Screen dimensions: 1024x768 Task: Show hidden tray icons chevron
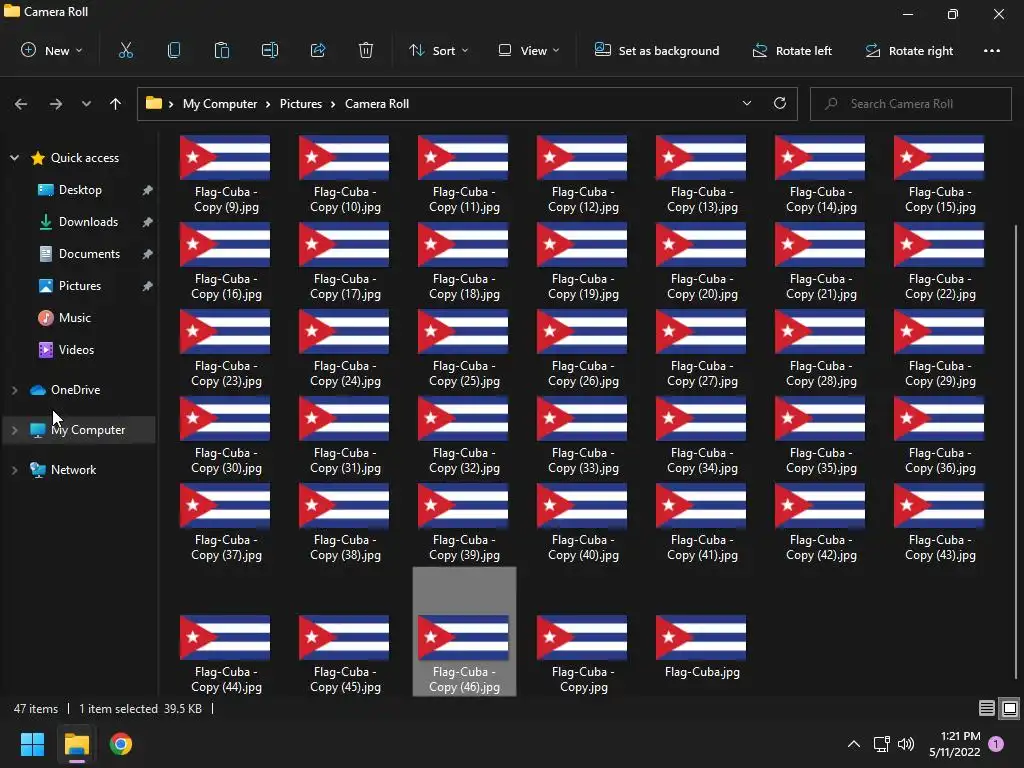pos(854,744)
